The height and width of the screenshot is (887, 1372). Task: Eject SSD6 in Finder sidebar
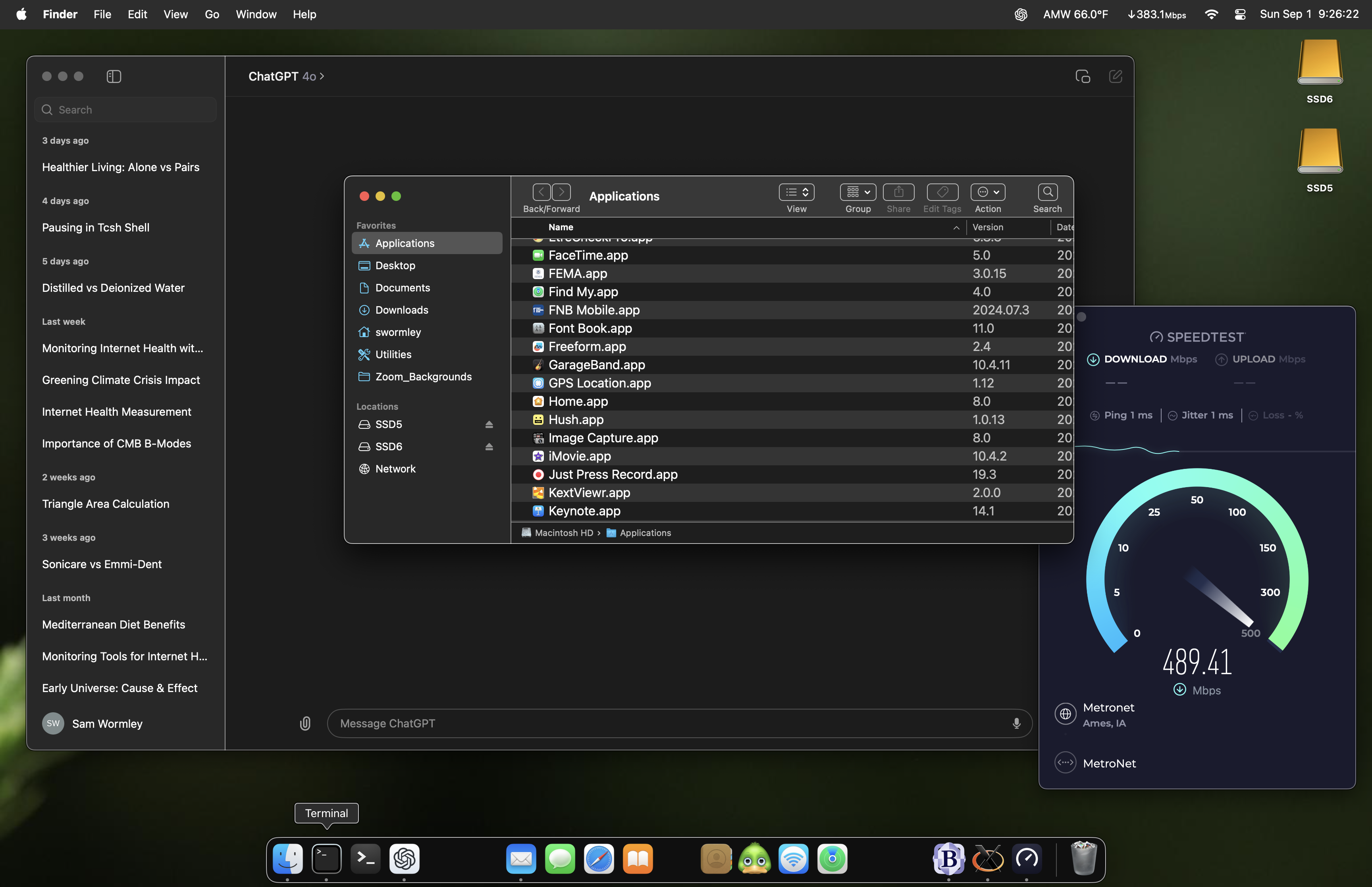click(489, 447)
